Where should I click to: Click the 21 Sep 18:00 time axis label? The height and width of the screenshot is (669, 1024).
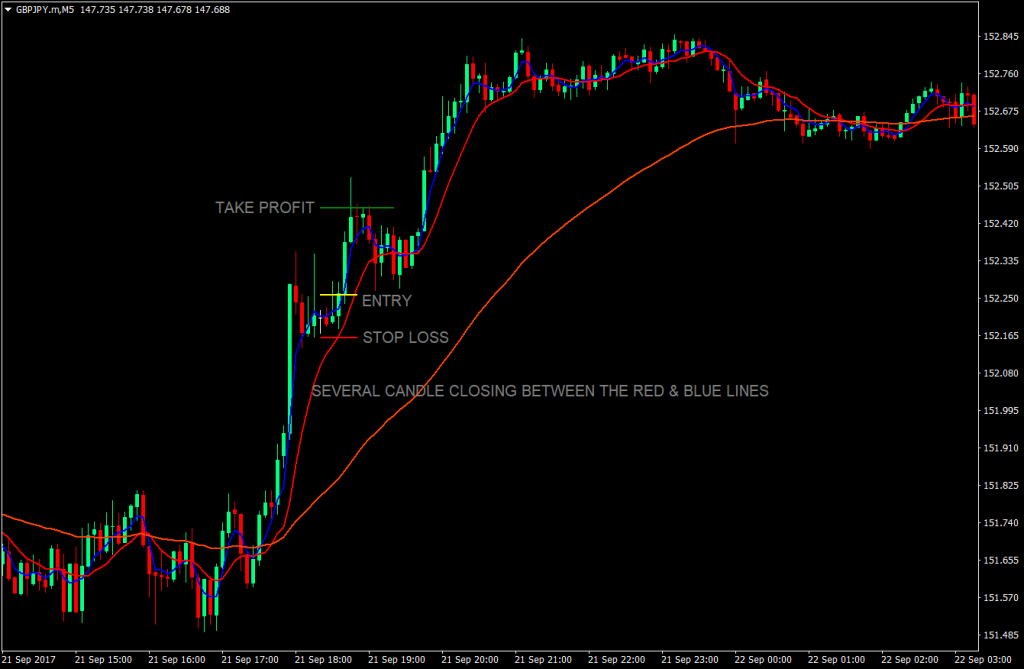coord(323,660)
